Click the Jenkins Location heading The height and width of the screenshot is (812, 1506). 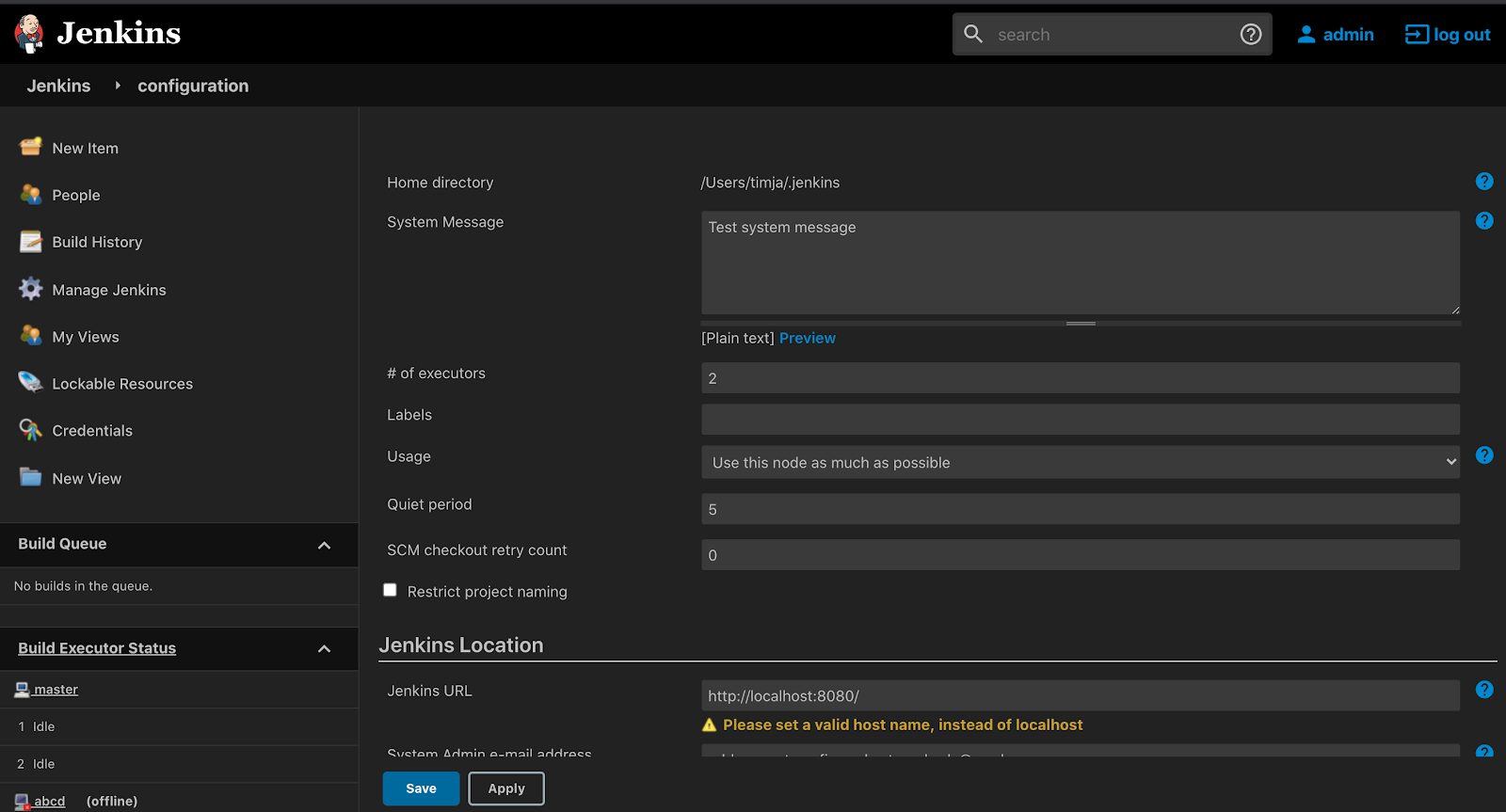click(461, 645)
